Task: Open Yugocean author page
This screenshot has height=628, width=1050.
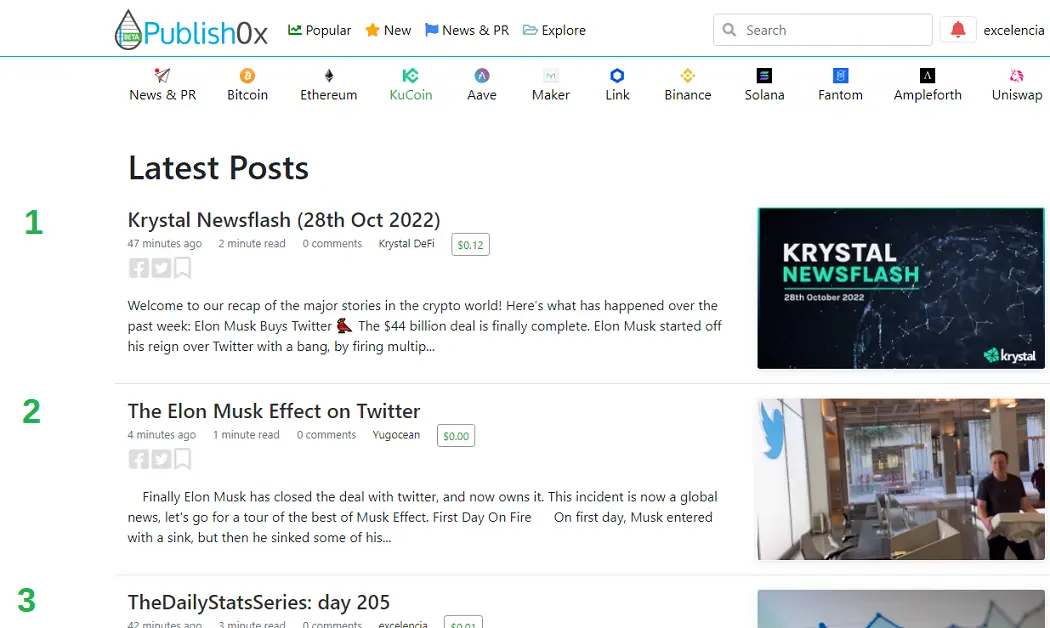Action: pos(396,435)
